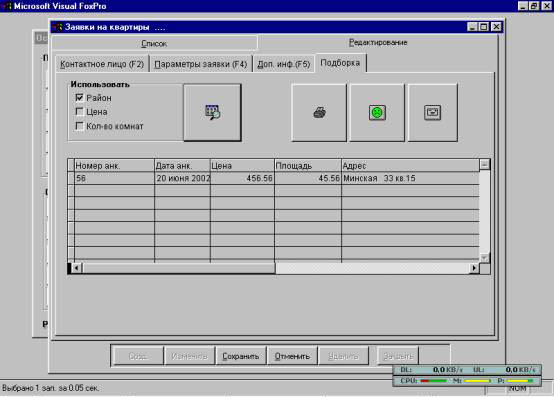Click the disabled Удалить button
This screenshot has width=554, height=397.
[x=343, y=356]
